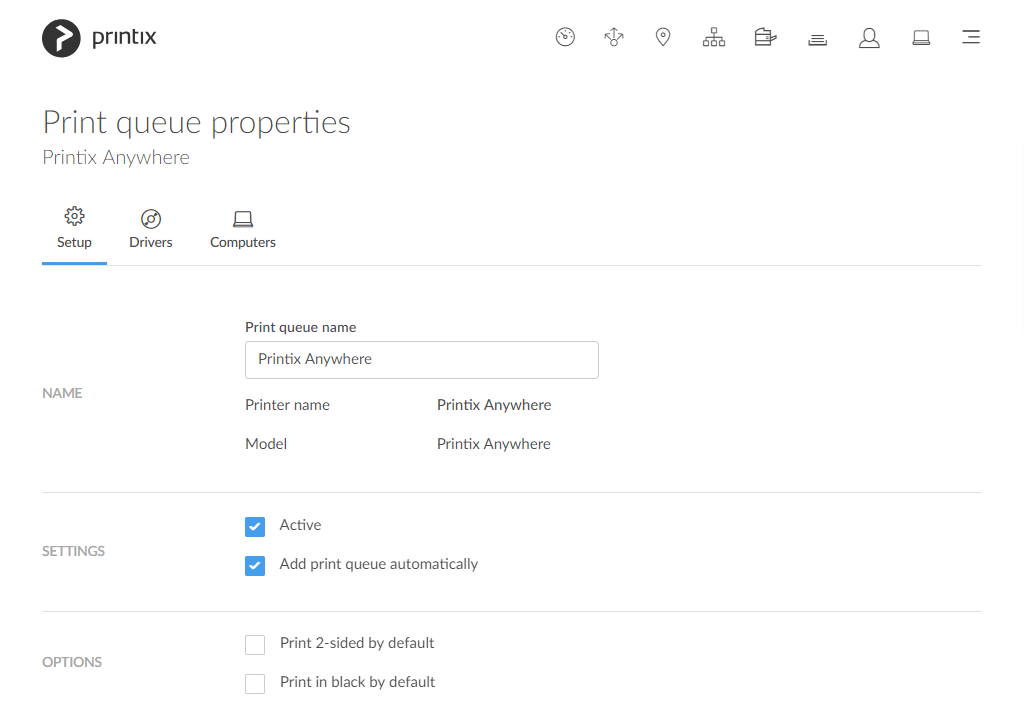
Task: Open the Computers laptop icon in header
Action: [921, 38]
